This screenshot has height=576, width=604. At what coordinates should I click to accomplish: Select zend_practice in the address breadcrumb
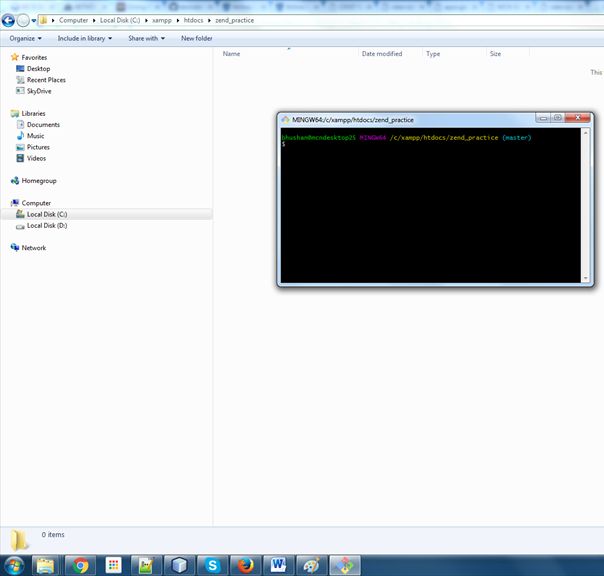234,20
